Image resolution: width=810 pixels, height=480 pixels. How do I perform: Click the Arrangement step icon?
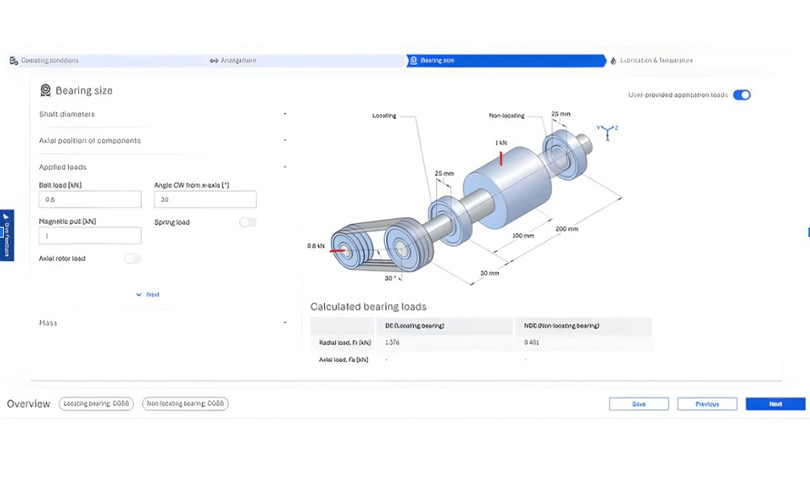pyautogui.click(x=214, y=61)
